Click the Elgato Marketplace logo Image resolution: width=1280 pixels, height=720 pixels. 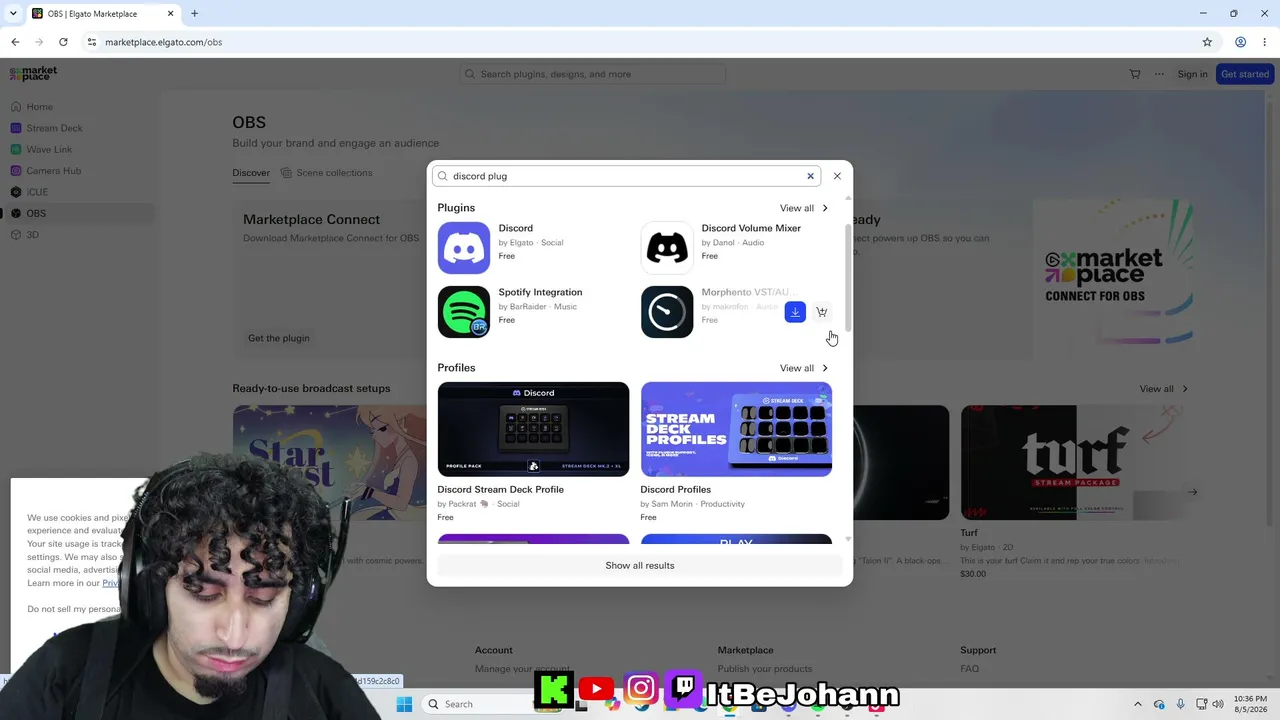click(x=33, y=74)
